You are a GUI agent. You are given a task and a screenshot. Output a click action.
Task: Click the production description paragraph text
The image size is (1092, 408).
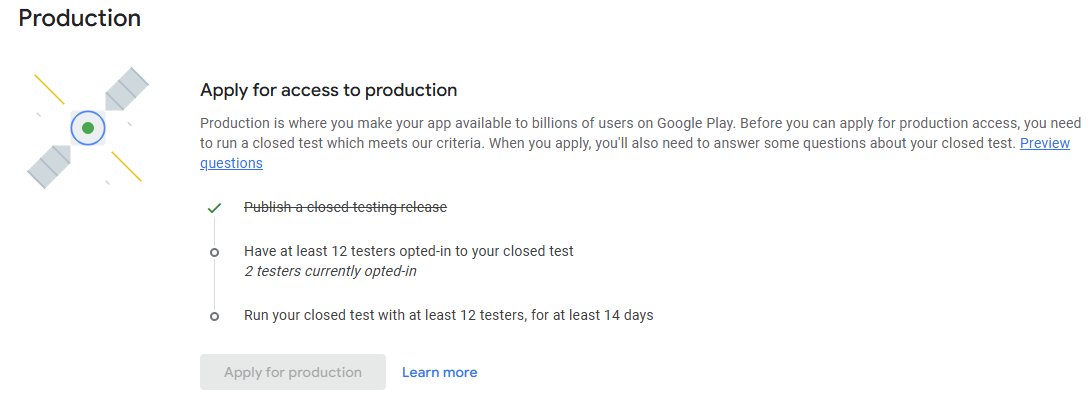pos(640,143)
